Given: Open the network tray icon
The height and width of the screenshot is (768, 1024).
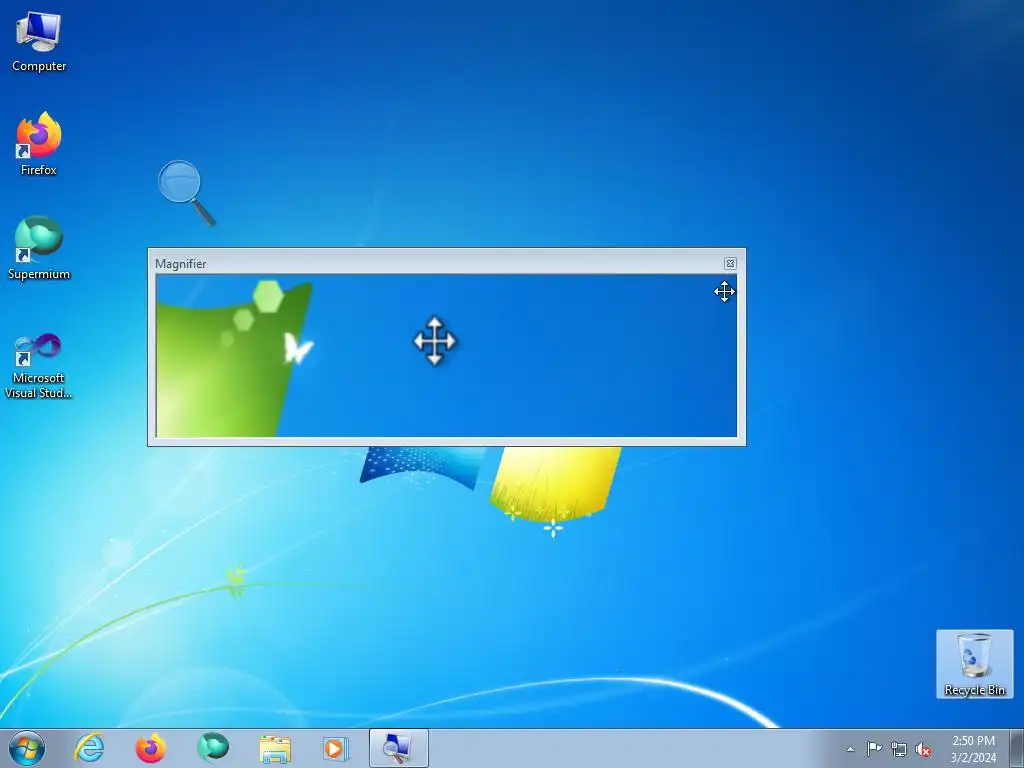Looking at the screenshot, I should [899, 749].
